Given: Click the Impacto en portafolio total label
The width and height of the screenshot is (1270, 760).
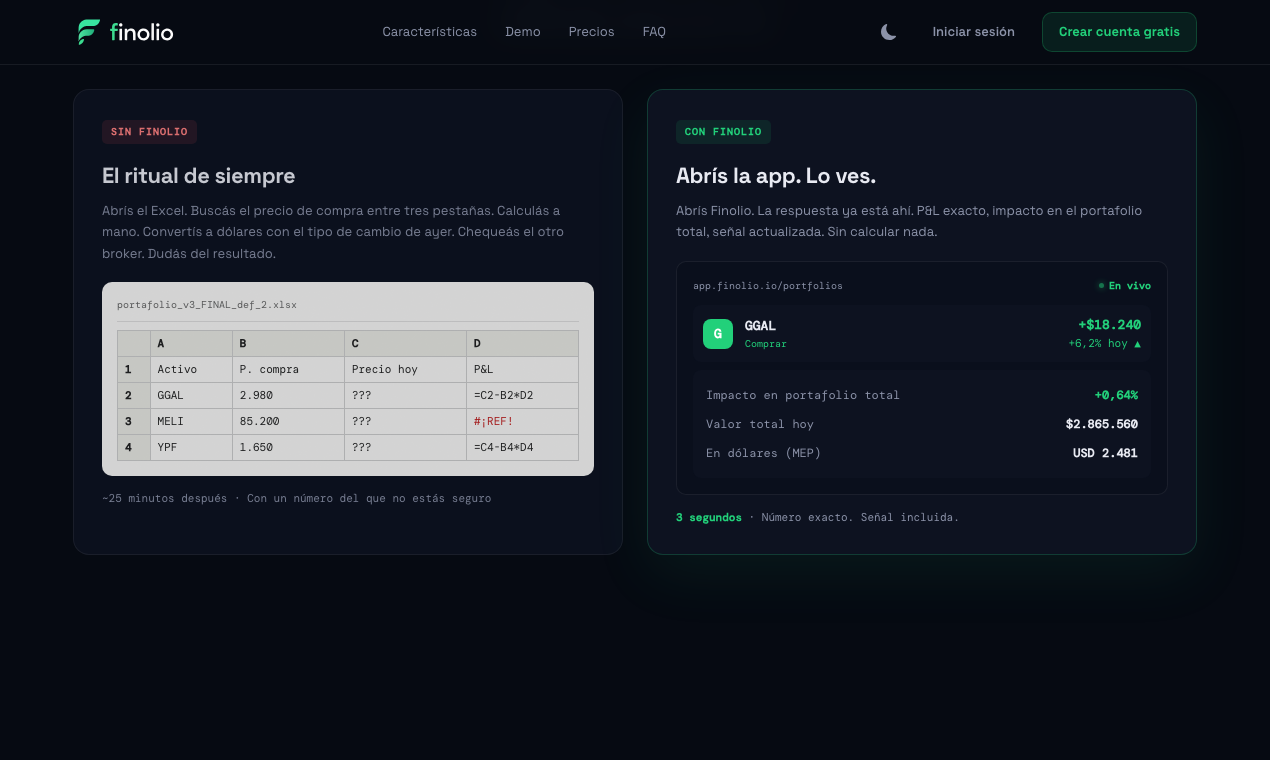Looking at the screenshot, I should tap(803, 395).
